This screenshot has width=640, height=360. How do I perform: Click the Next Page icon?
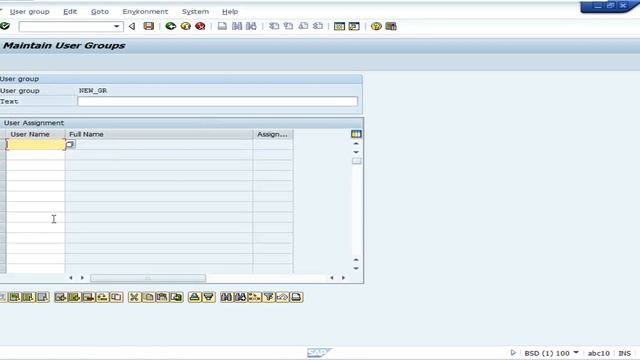[303, 26]
